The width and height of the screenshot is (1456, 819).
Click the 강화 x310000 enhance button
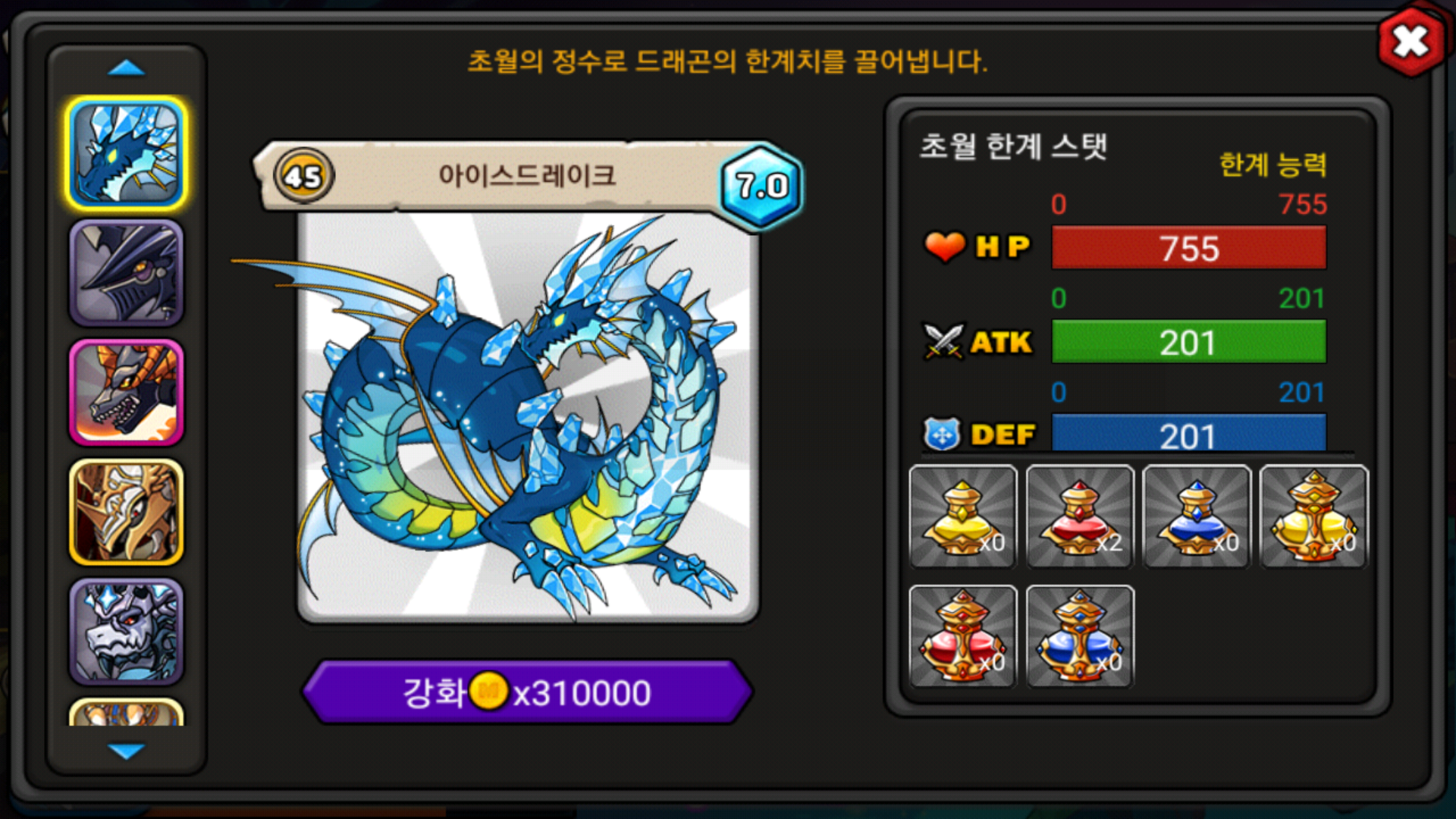[x=527, y=692]
